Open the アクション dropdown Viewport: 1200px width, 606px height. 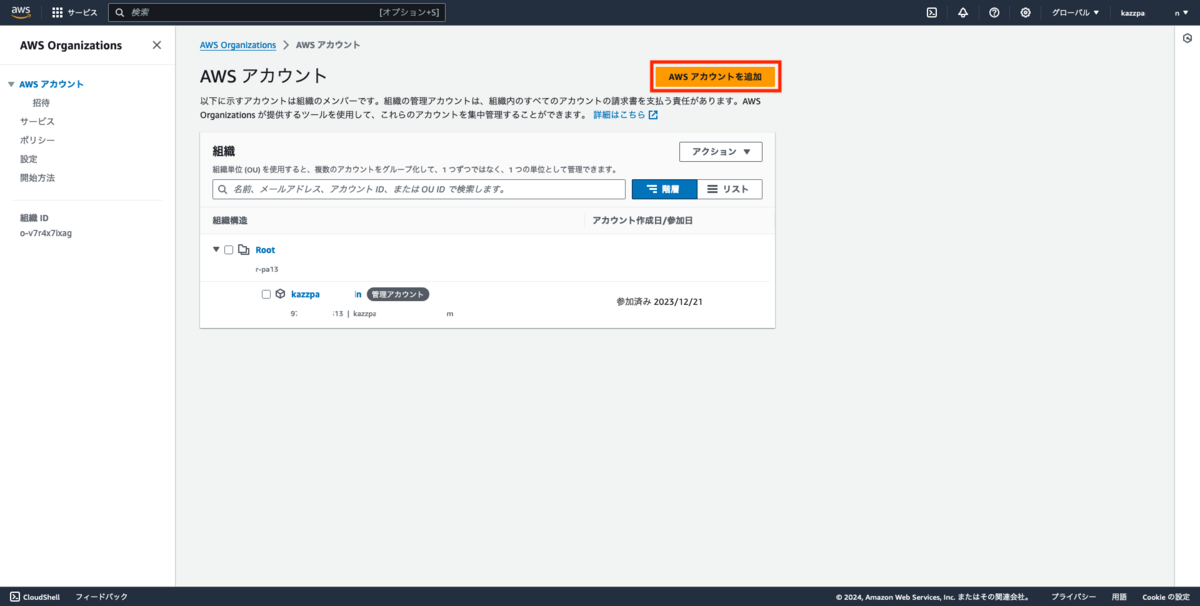(721, 152)
